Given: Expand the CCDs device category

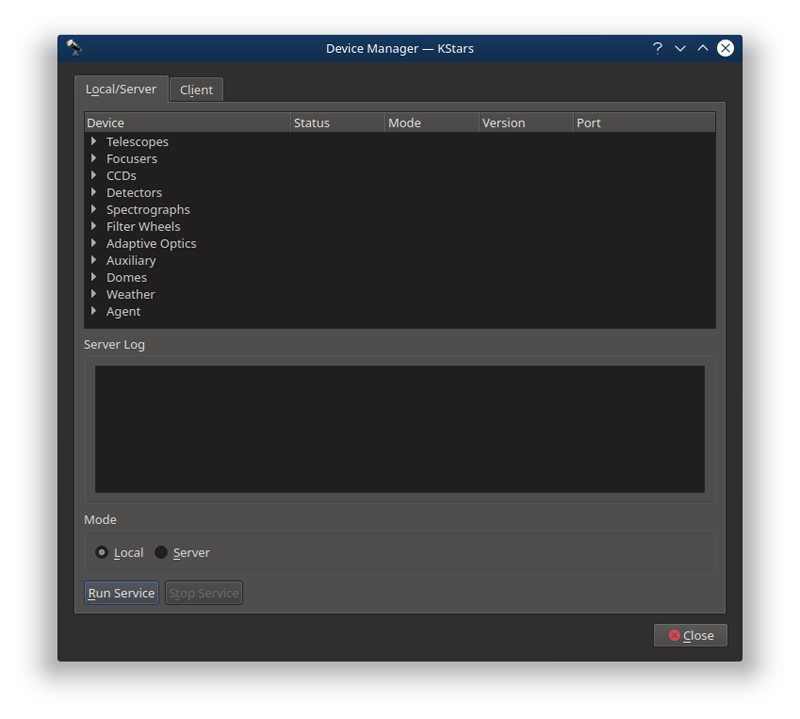Looking at the screenshot, I should tap(94, 175).
